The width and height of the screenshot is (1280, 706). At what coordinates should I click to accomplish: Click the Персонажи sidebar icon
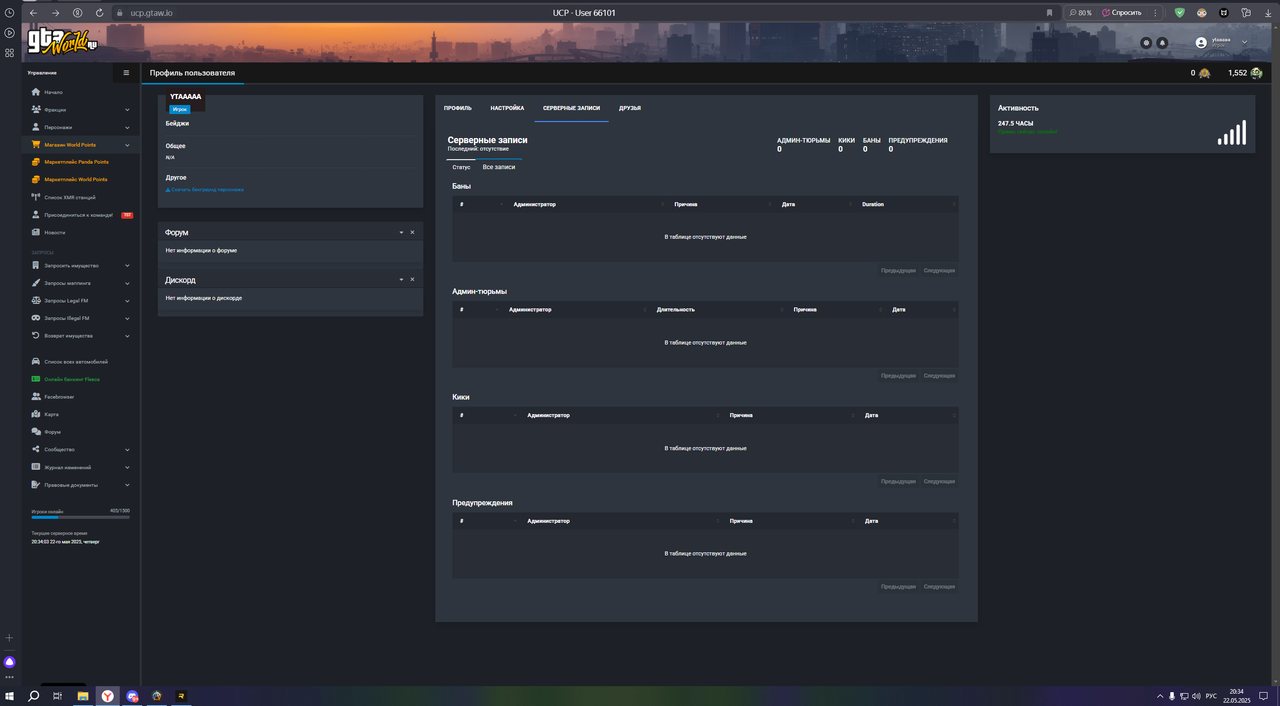36,127
